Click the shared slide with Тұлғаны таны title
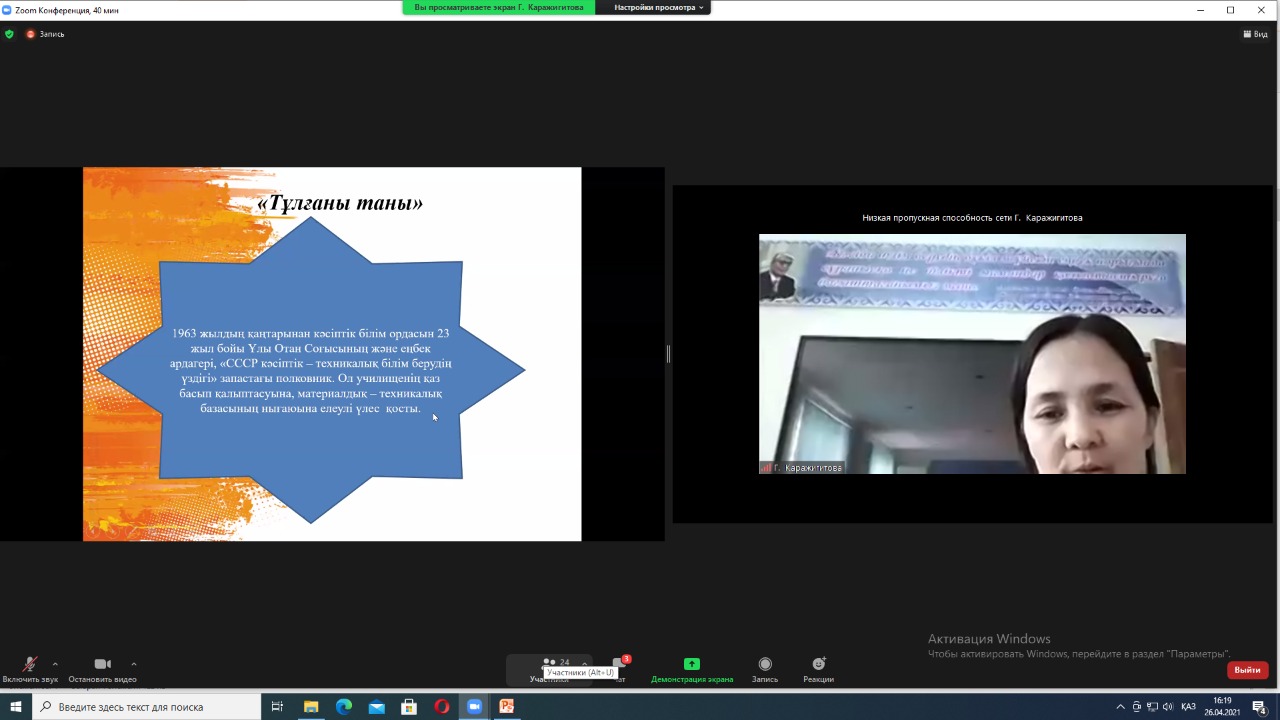 click(x=332, y=354)
